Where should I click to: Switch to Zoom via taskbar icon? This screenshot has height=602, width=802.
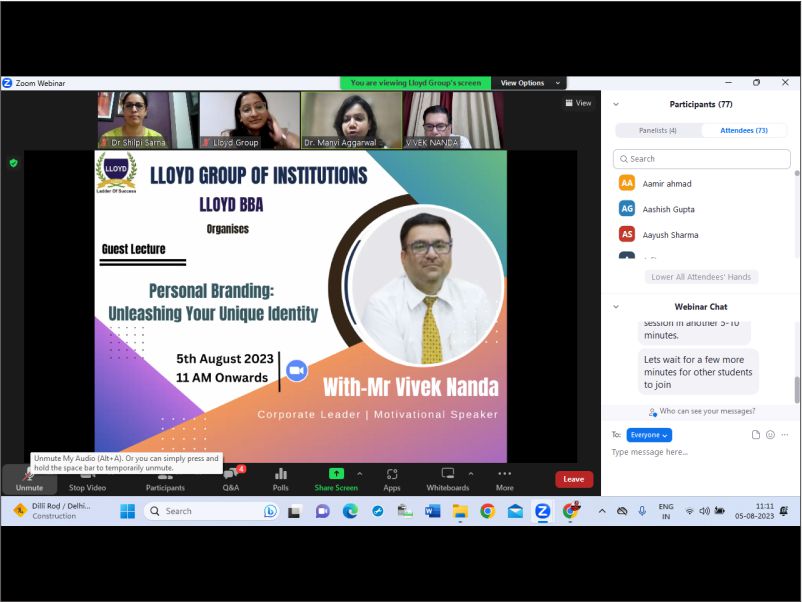(x=543, y=511)
